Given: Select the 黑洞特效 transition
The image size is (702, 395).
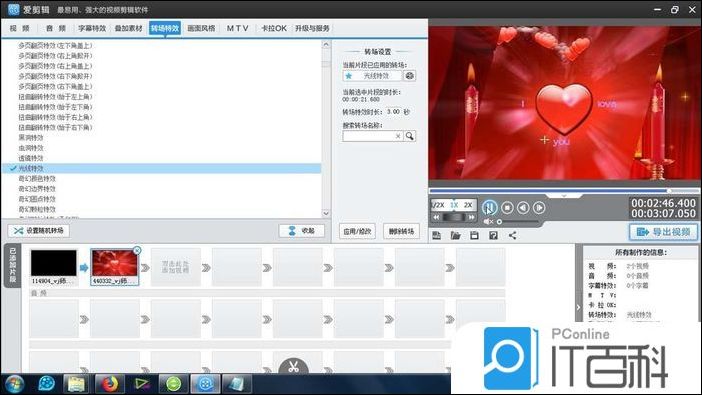Looking at the screenshot, I should tap(31, 137).
